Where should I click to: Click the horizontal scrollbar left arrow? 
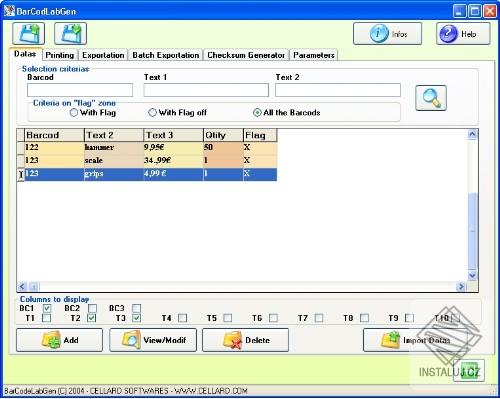click(22, 286)
